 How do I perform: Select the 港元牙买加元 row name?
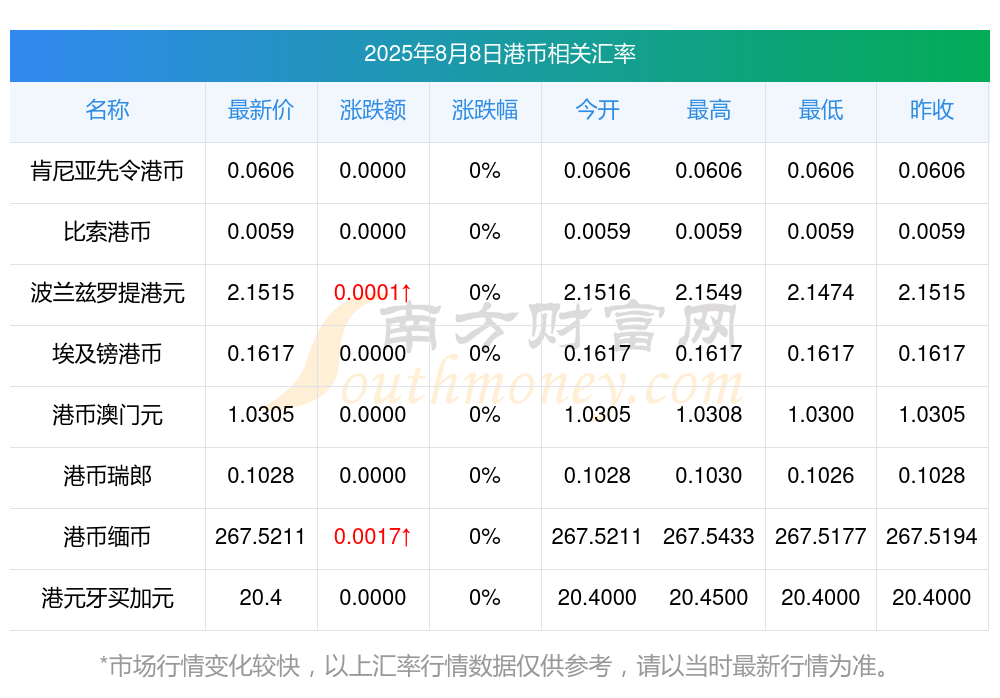(107, 598)
